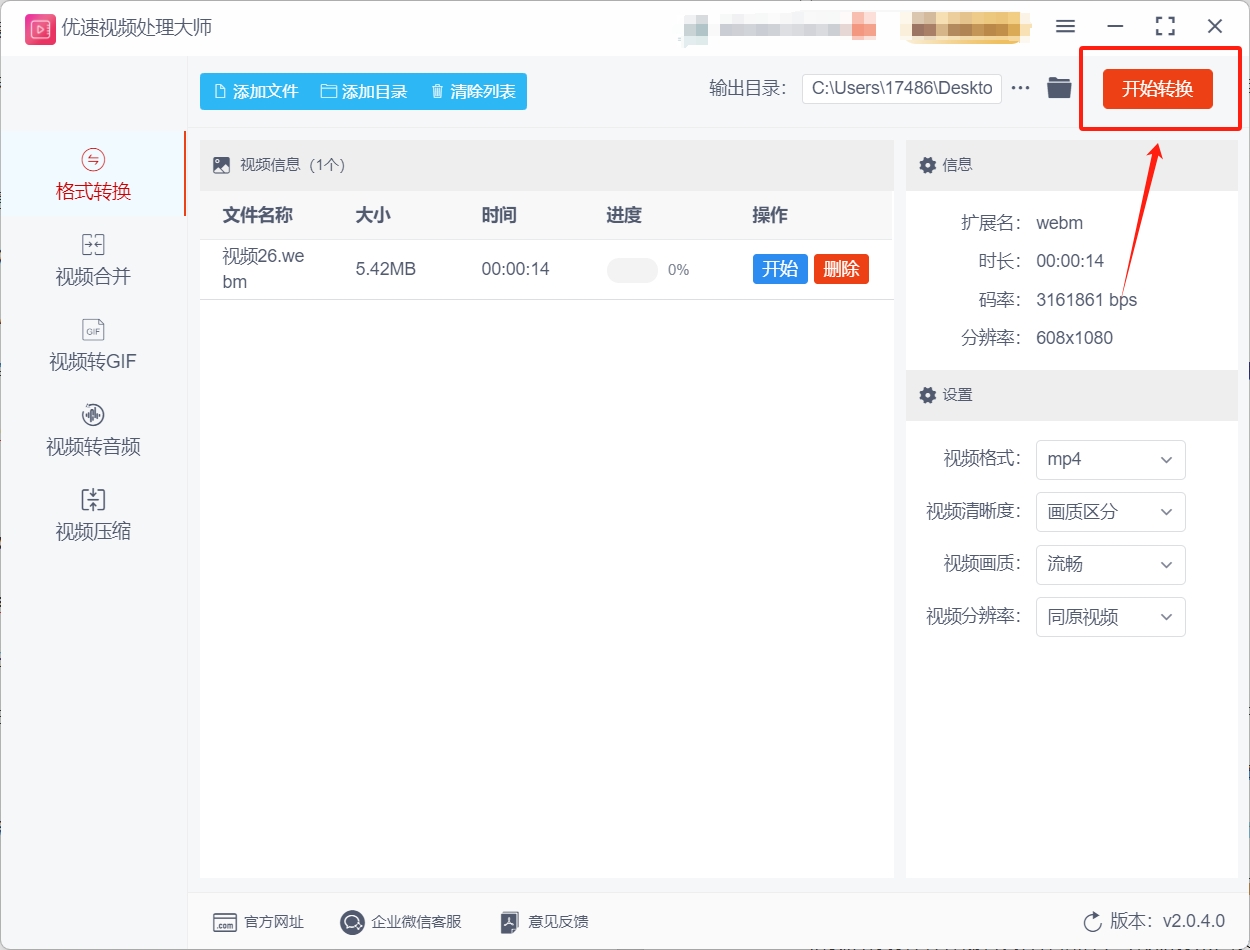Switch to 视频压缩 mode
The height and width of the screenshot is (950, 1250).
click(91, 515)
